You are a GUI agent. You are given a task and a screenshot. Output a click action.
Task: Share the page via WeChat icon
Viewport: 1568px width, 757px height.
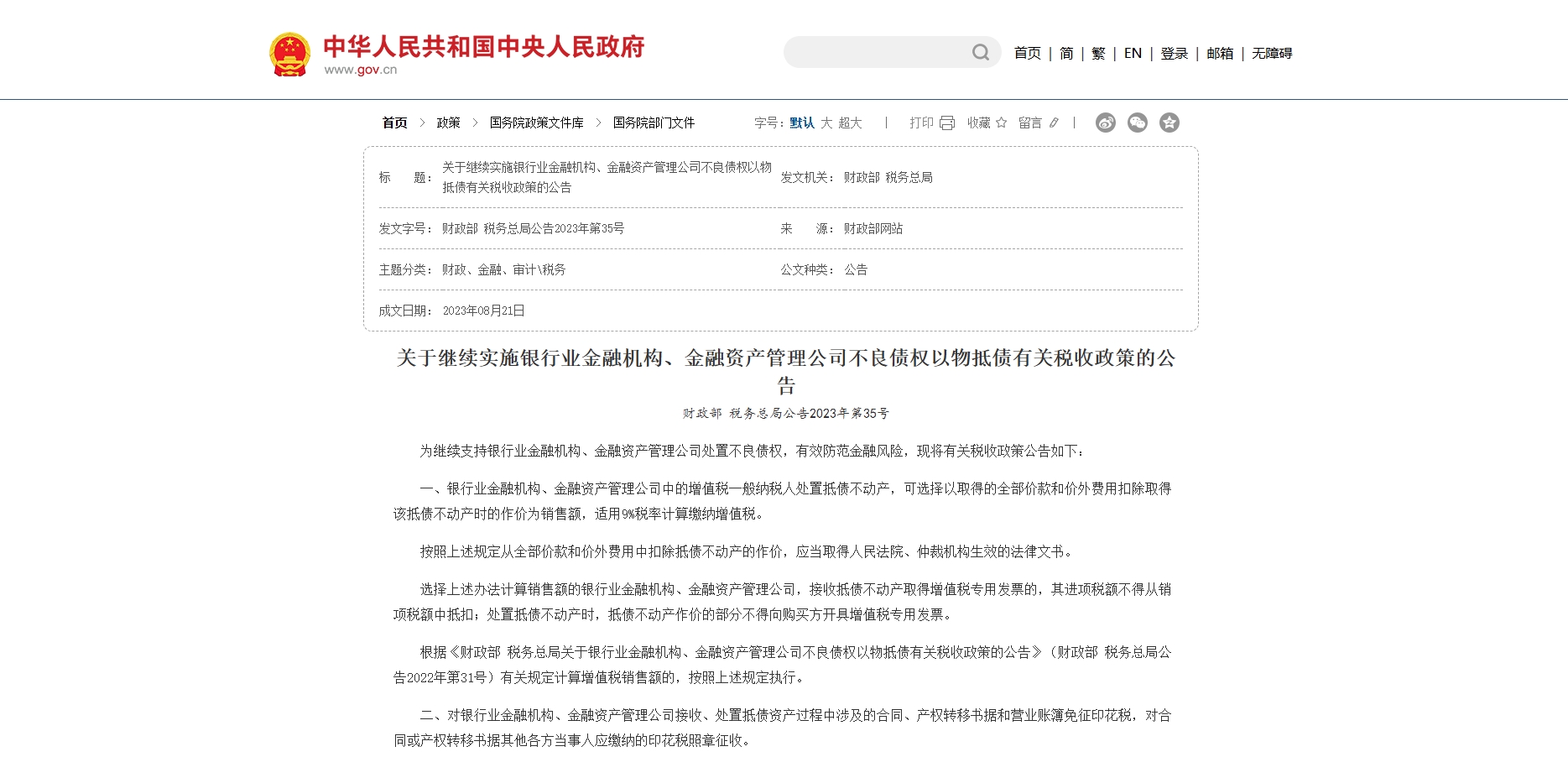point(1138,123)
